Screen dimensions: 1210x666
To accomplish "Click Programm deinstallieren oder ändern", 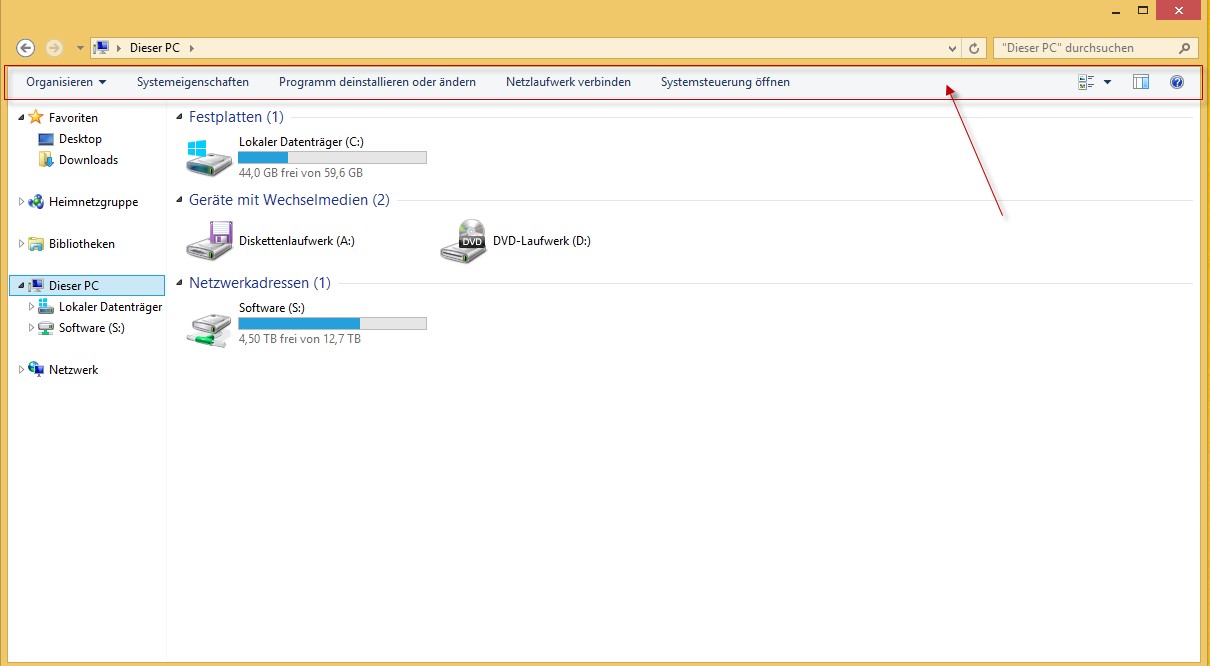I will (377, 82).
